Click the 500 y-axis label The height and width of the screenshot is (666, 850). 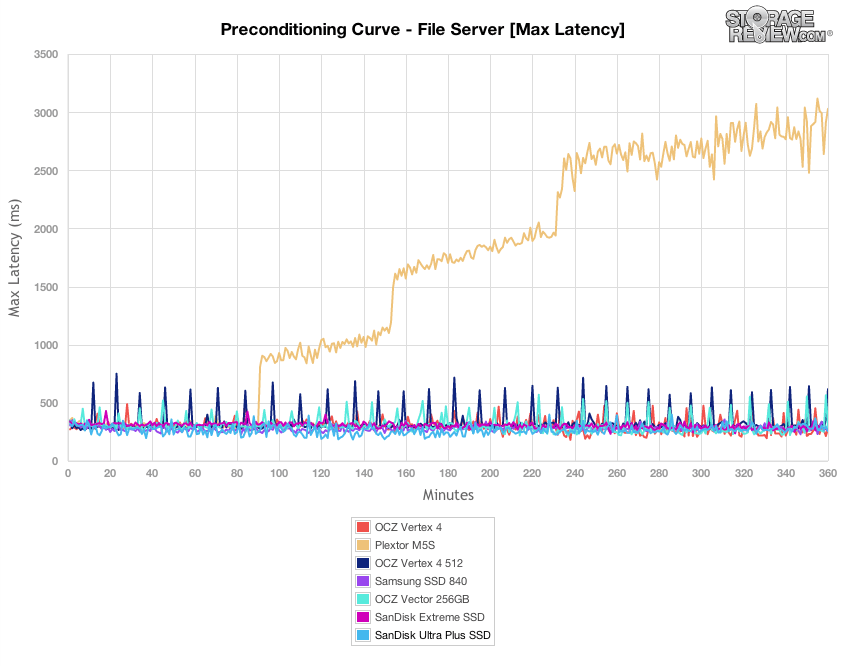(x=49, y=403)
